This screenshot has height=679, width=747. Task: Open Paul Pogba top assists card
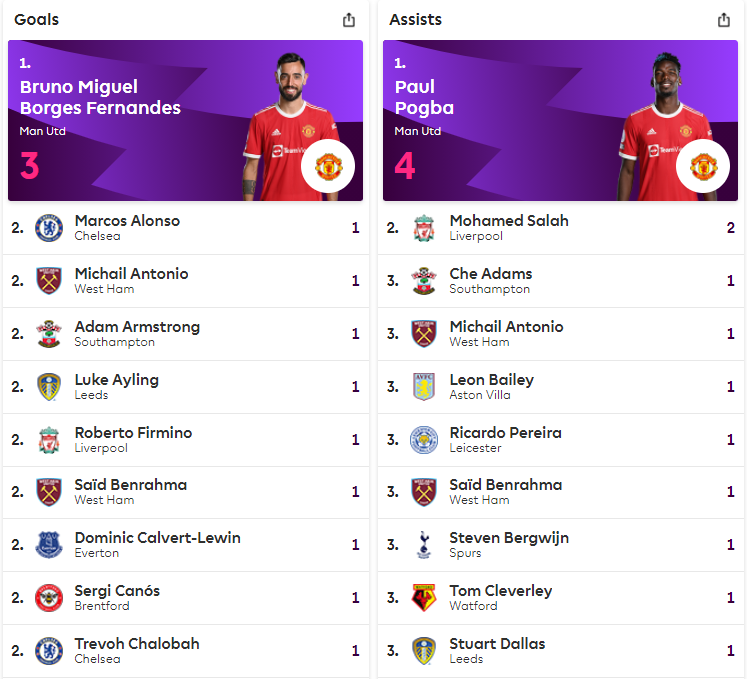point(424,98)
